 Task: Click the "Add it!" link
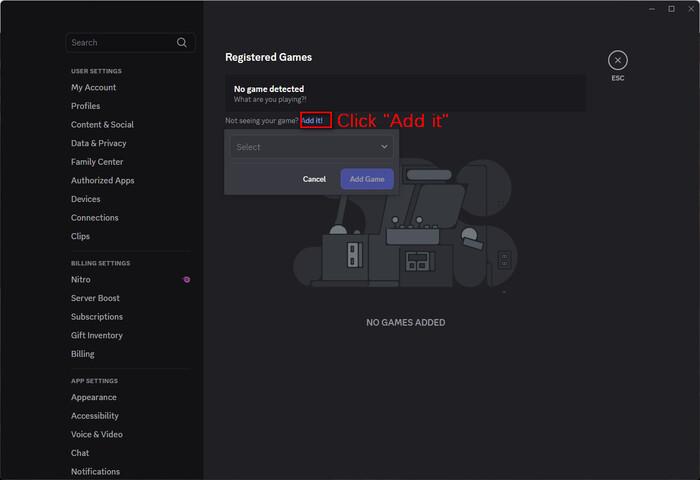point(312,121)
